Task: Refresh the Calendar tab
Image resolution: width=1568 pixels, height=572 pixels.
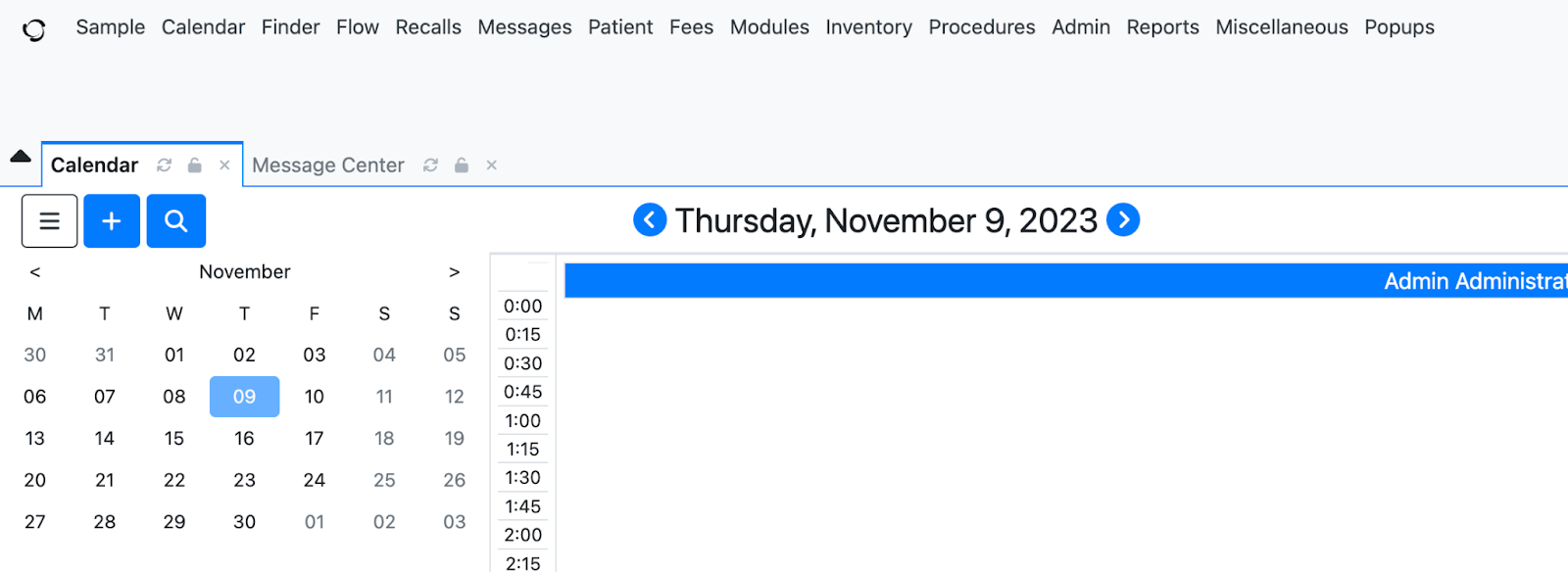Action: click(x=165, y=166)
